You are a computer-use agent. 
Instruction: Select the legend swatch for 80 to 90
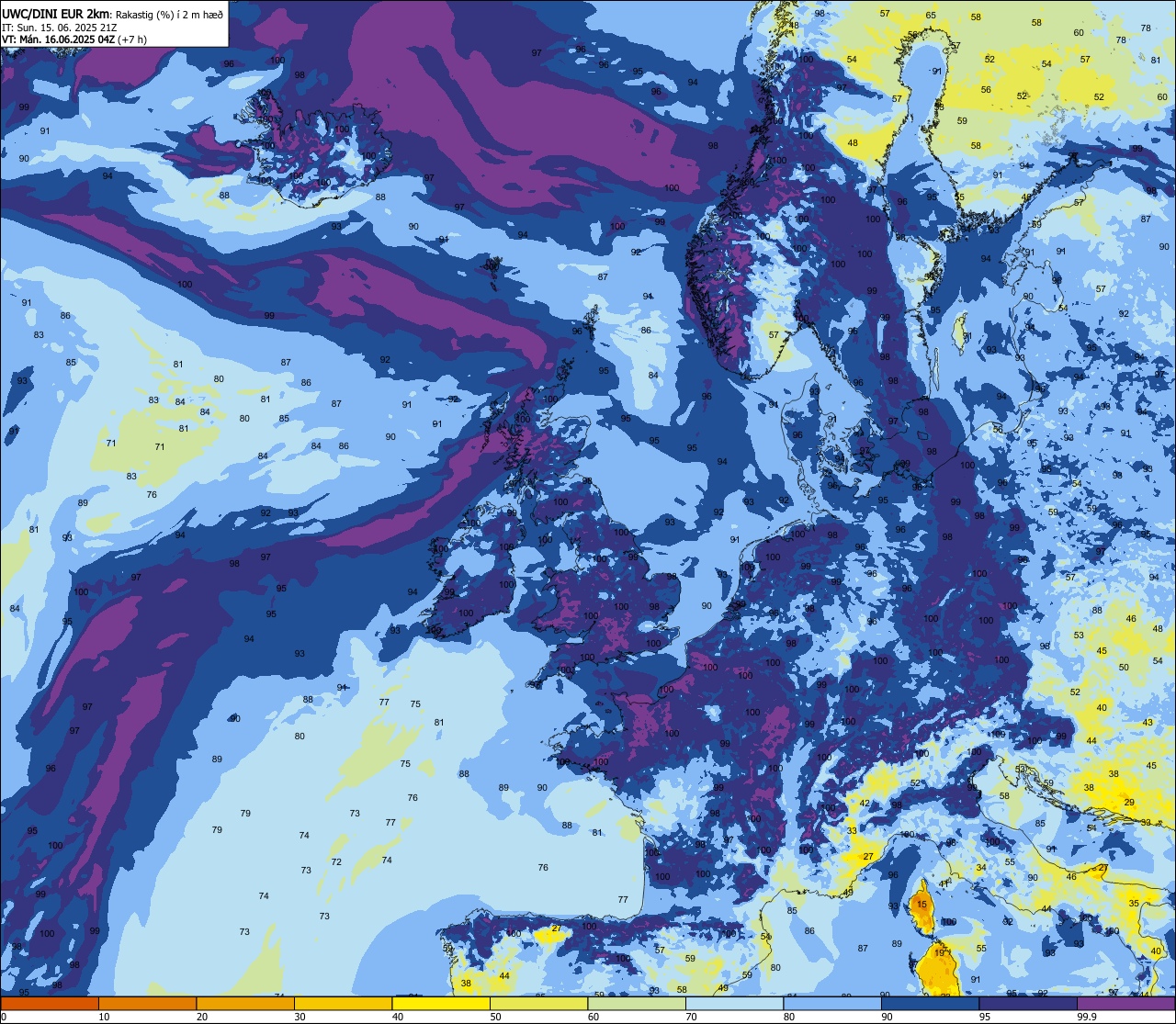pyautogui.click(x=832, y=1003)
